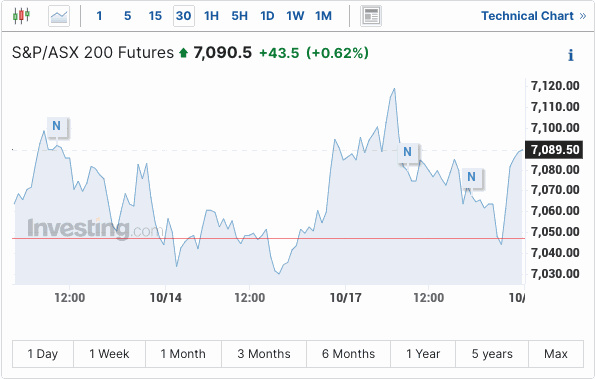Select the 1M interval
Viewport: 595px width, 379px height.
click(x=323, y=16)
